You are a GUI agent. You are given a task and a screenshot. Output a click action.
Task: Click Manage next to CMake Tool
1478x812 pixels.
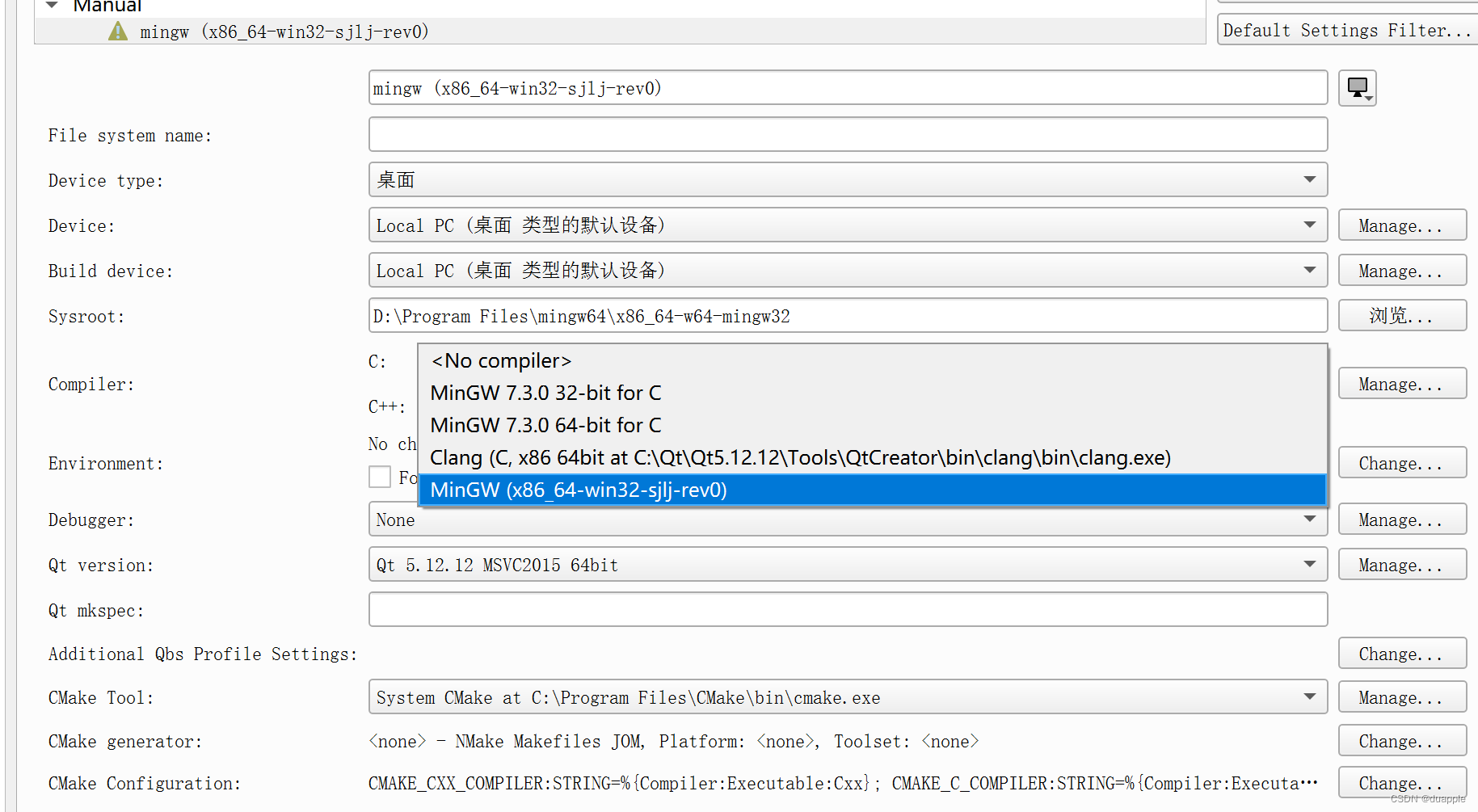point(1402,697)
